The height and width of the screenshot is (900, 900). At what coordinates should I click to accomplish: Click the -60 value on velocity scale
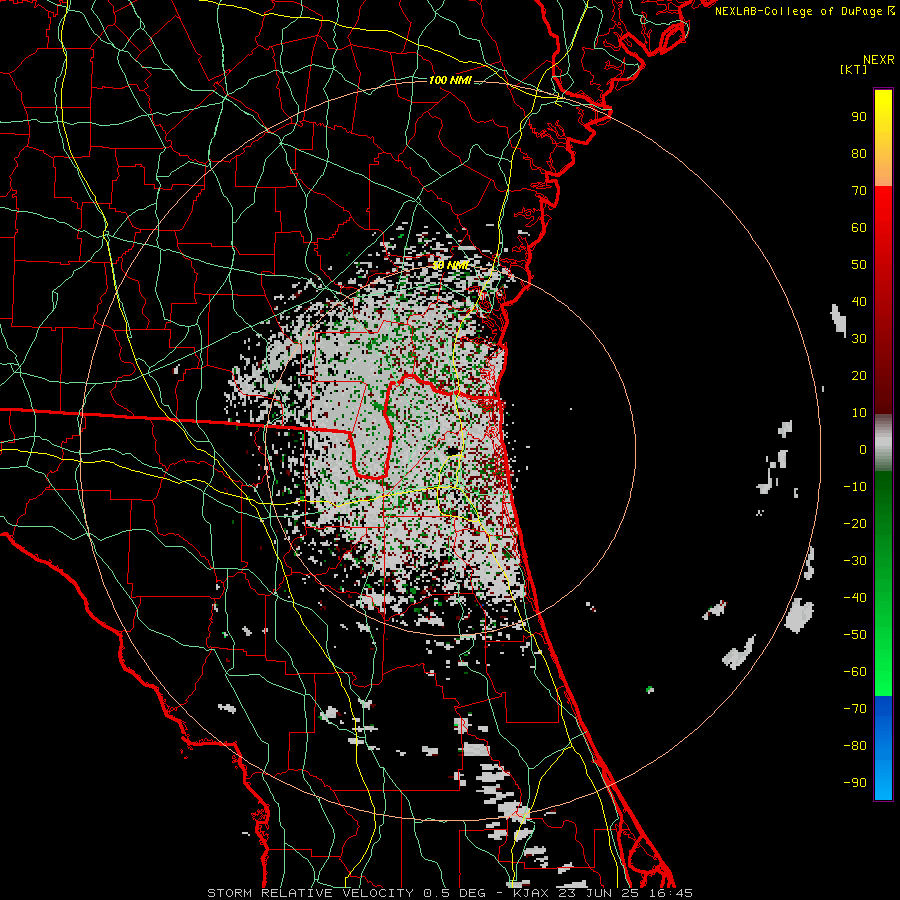coord(855,672)
